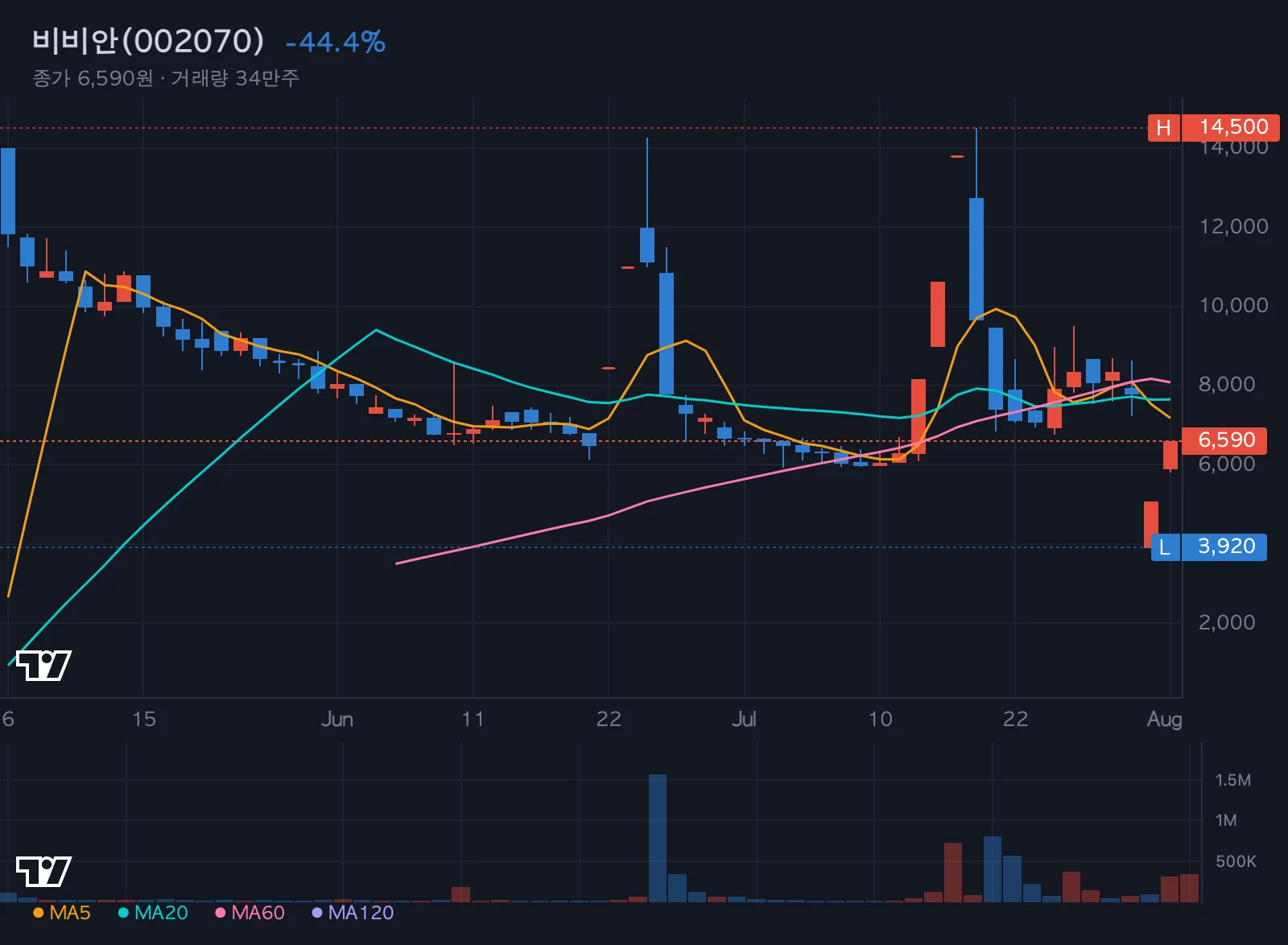
Task: Click the red H 14,500 high price badge
Action: coord(1214,127)
